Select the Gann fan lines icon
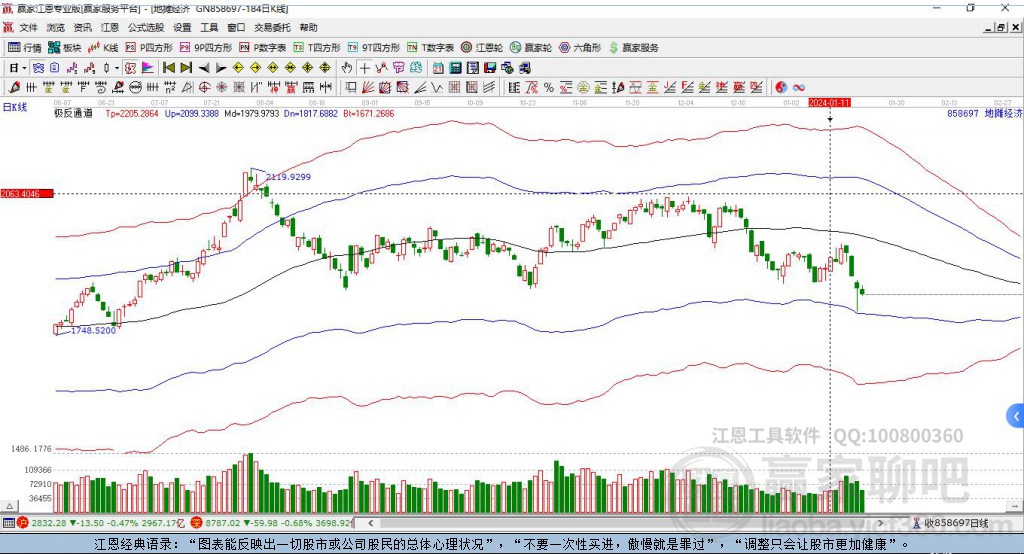The height and width of the screenshot is (554, 1024). click(368, 87)
